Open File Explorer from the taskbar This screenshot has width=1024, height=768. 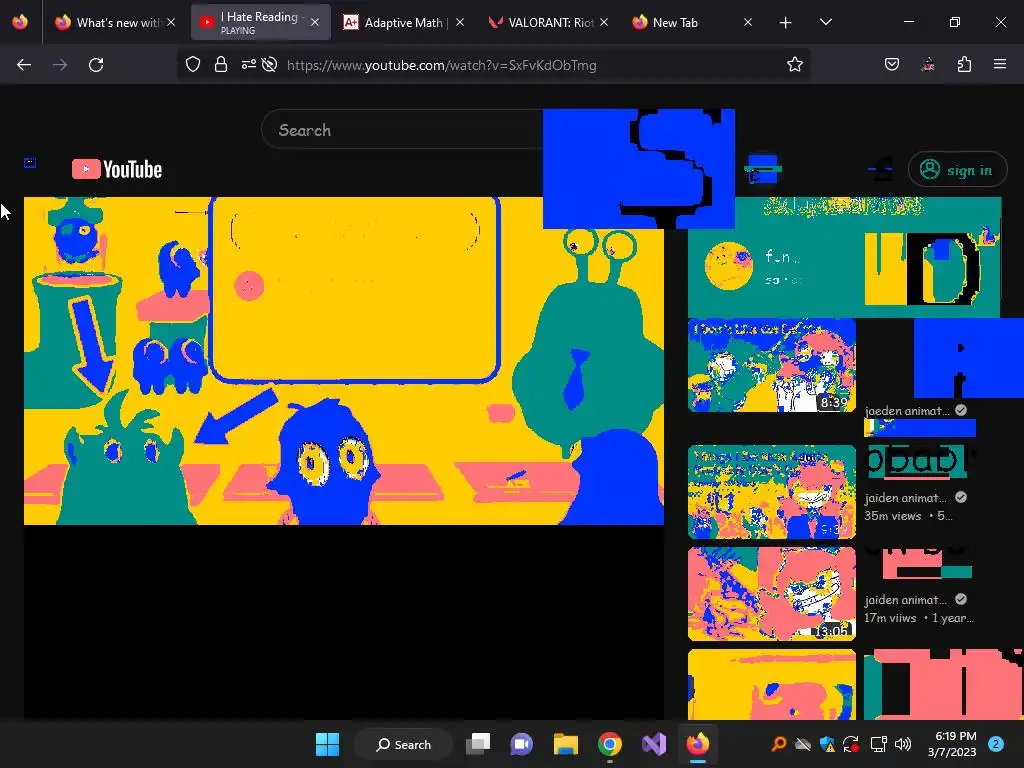pos(566,744)
